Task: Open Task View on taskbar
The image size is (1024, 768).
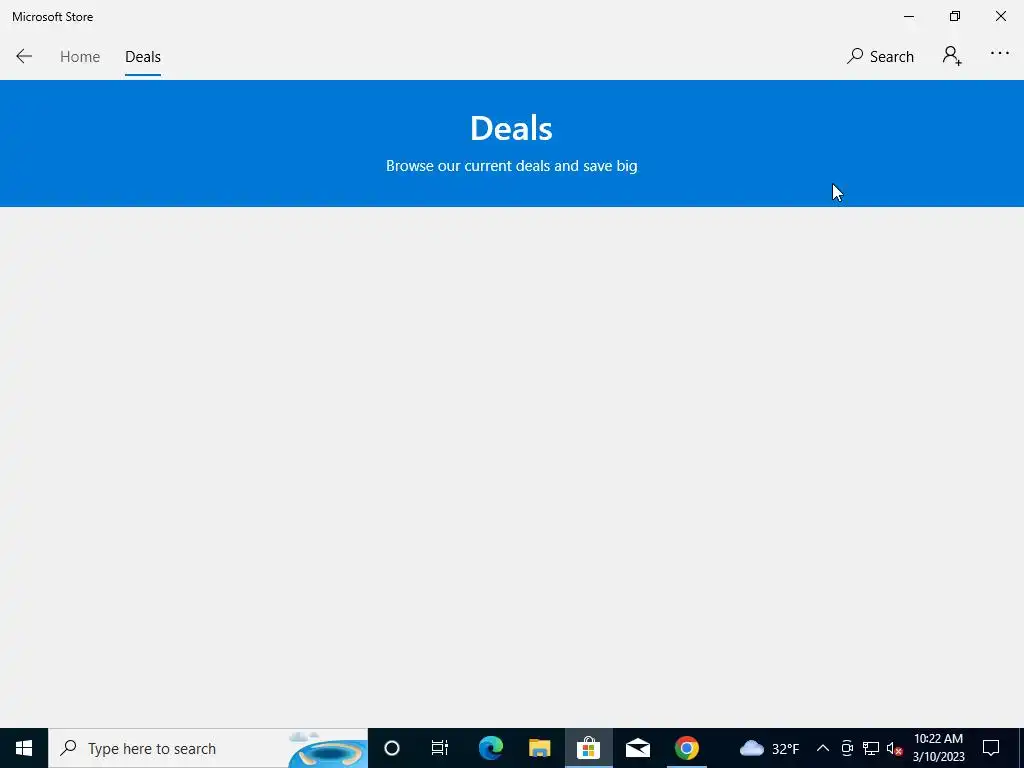Action: coord(440,748)
